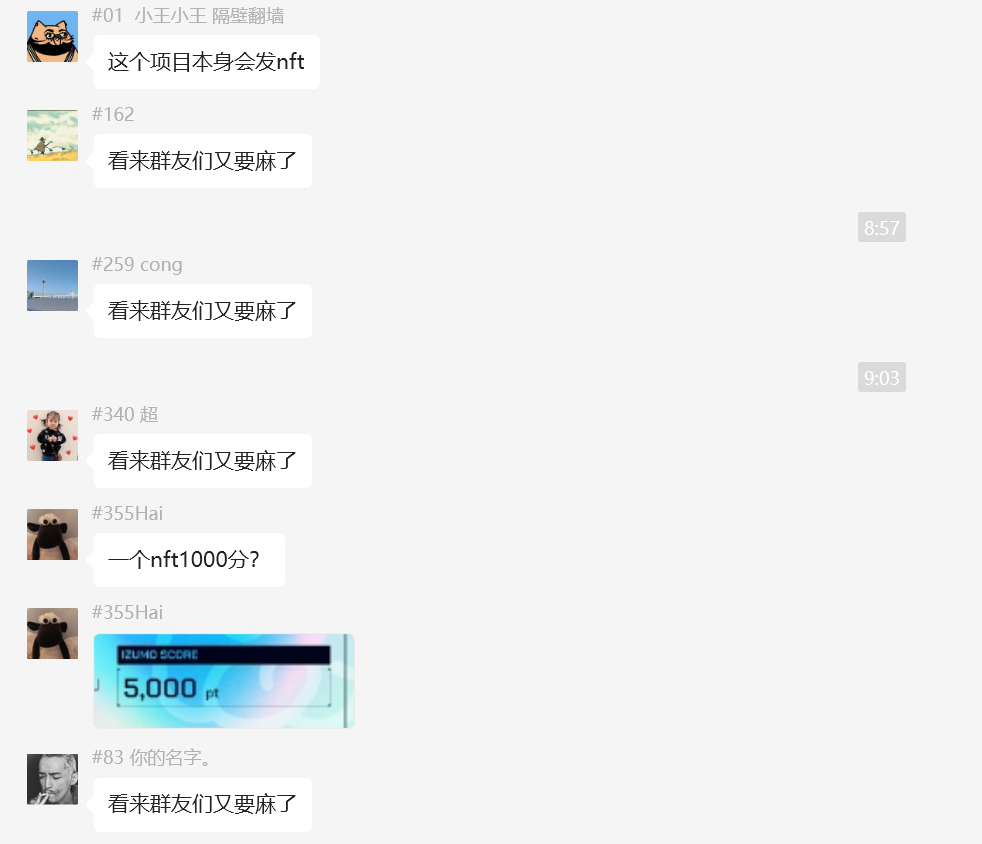This screenshot has width=982, height=844.
Task: Click the sender name '#259 cong'
Action: tap(137, 264)
